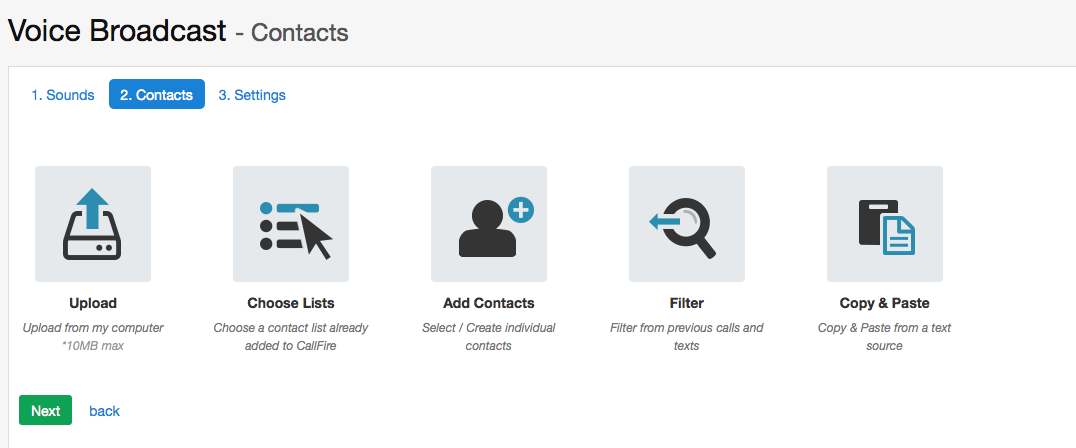
Task: Switch to the 1. Sounds tab
Action: click(63, 95)
